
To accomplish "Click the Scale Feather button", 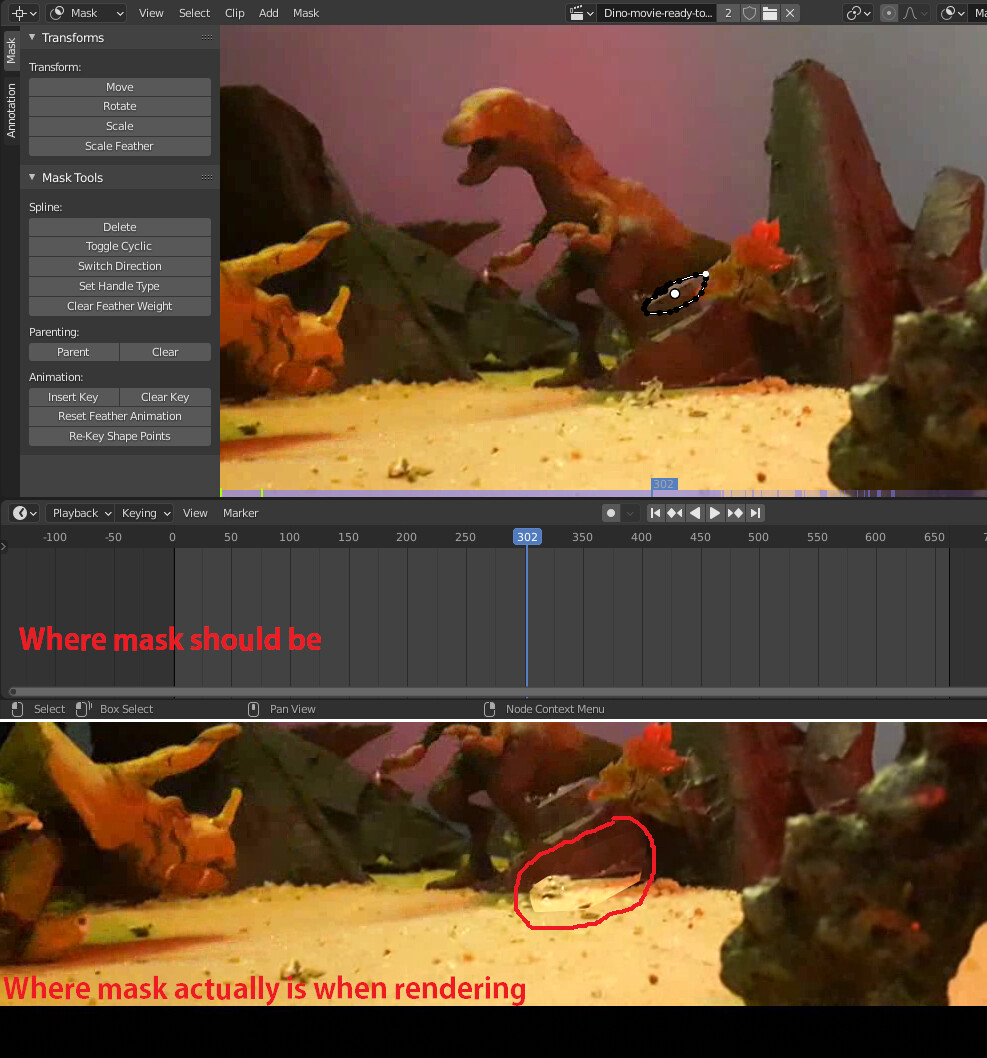I will 119,146.
